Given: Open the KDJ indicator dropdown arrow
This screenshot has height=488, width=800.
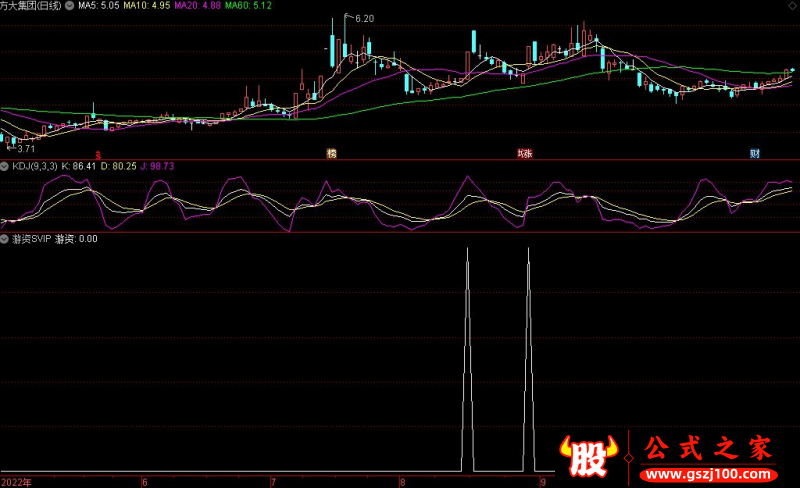Looking at the screenshot, I should pos(5,165).
